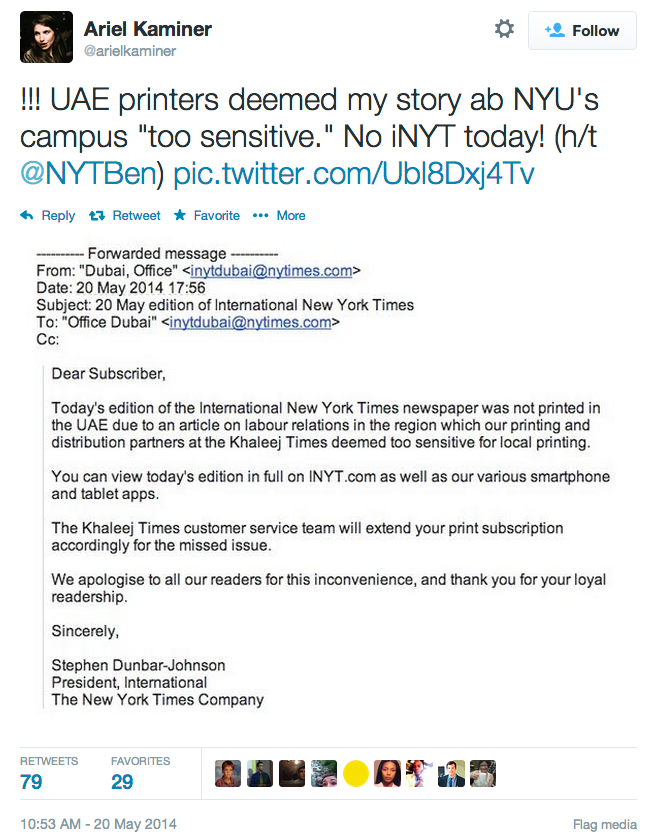The width and height of the screenshot is (653, 839).
Task: Open the pic.twitter.com image link
Action: point(354,174)
